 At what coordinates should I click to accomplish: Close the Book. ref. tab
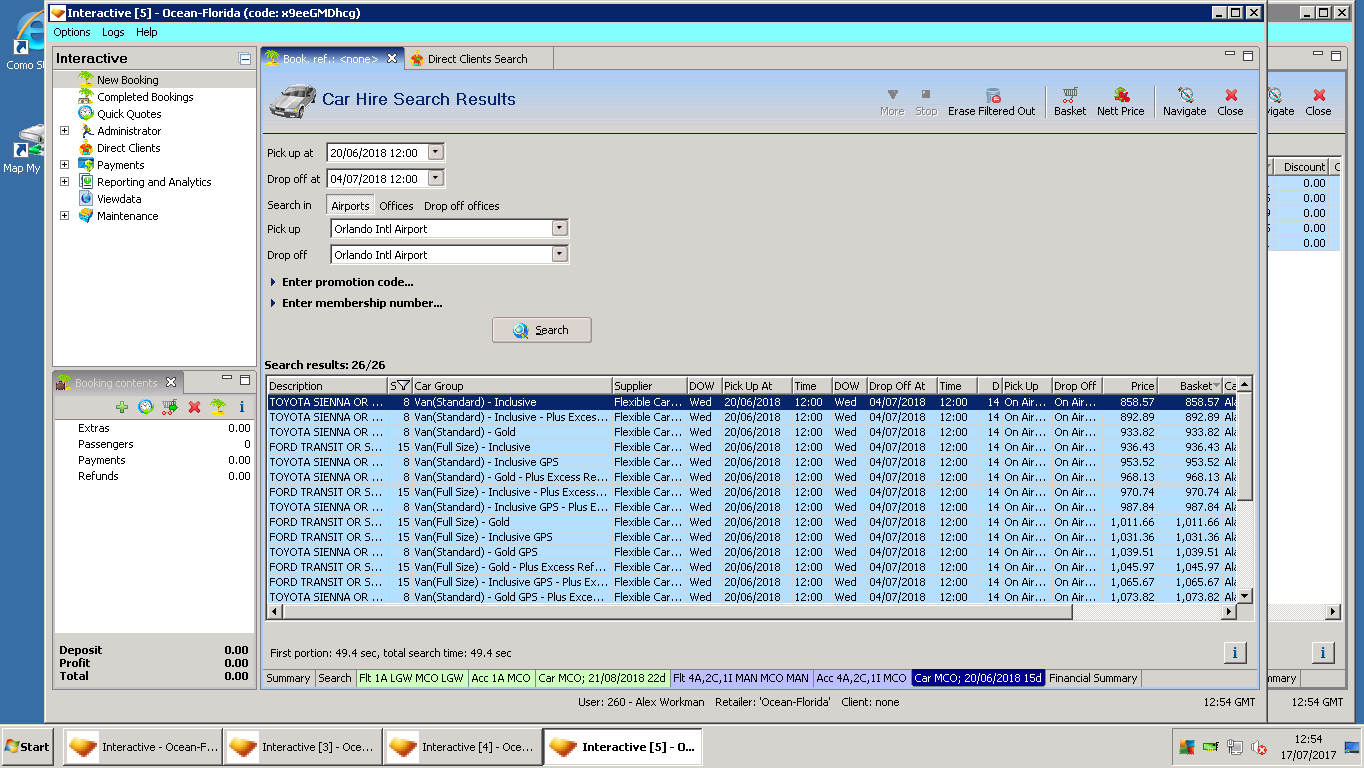tap(392, 59)
